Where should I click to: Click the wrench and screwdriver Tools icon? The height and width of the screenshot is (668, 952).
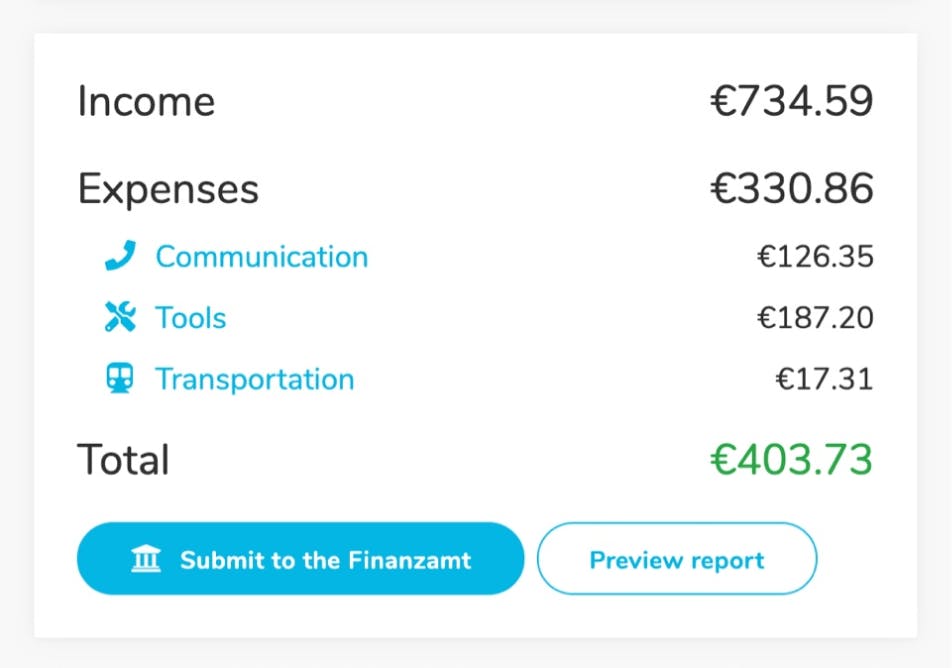[120, 318]
